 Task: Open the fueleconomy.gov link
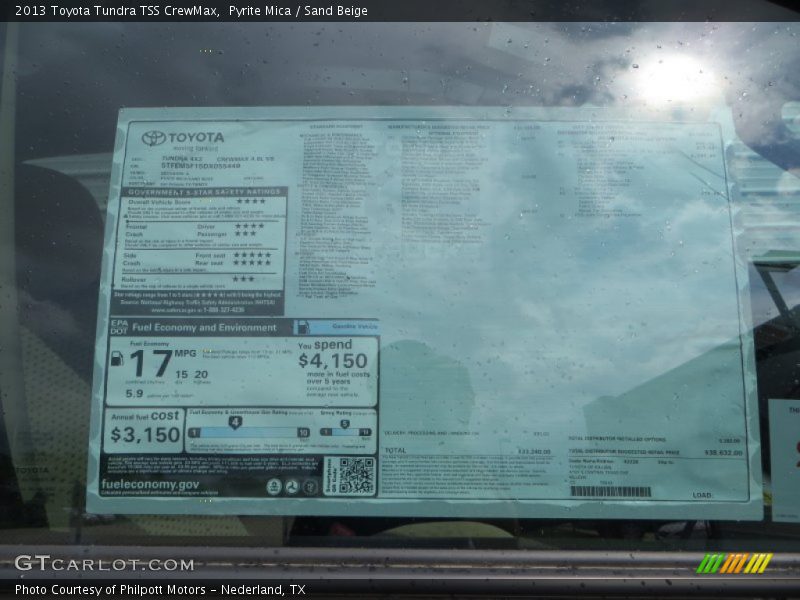click(150, 484)
